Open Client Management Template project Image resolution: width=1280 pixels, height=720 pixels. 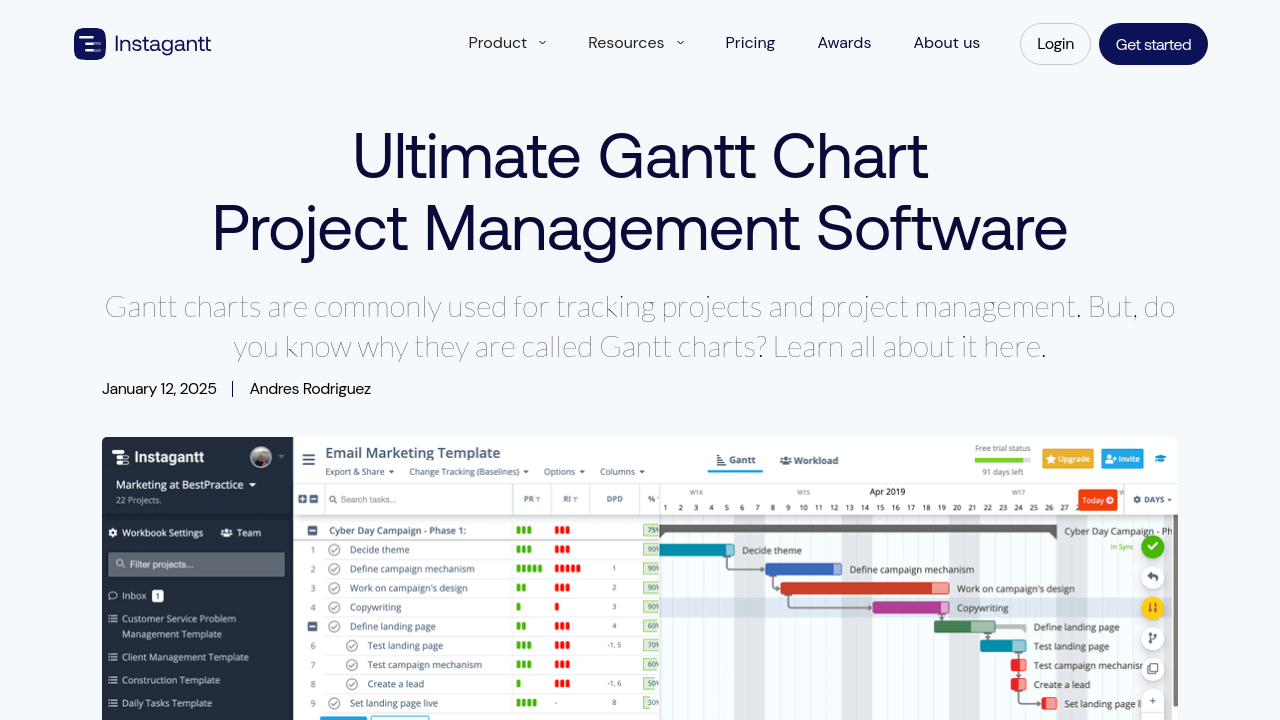click(x=185, y=657)
